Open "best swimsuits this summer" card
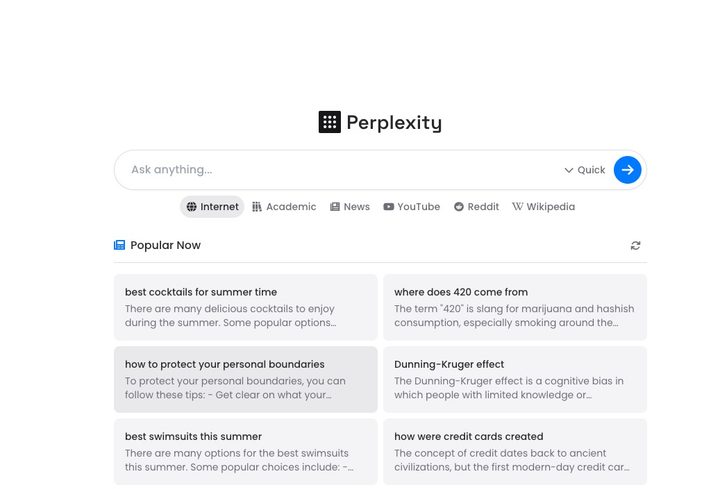 246,451
